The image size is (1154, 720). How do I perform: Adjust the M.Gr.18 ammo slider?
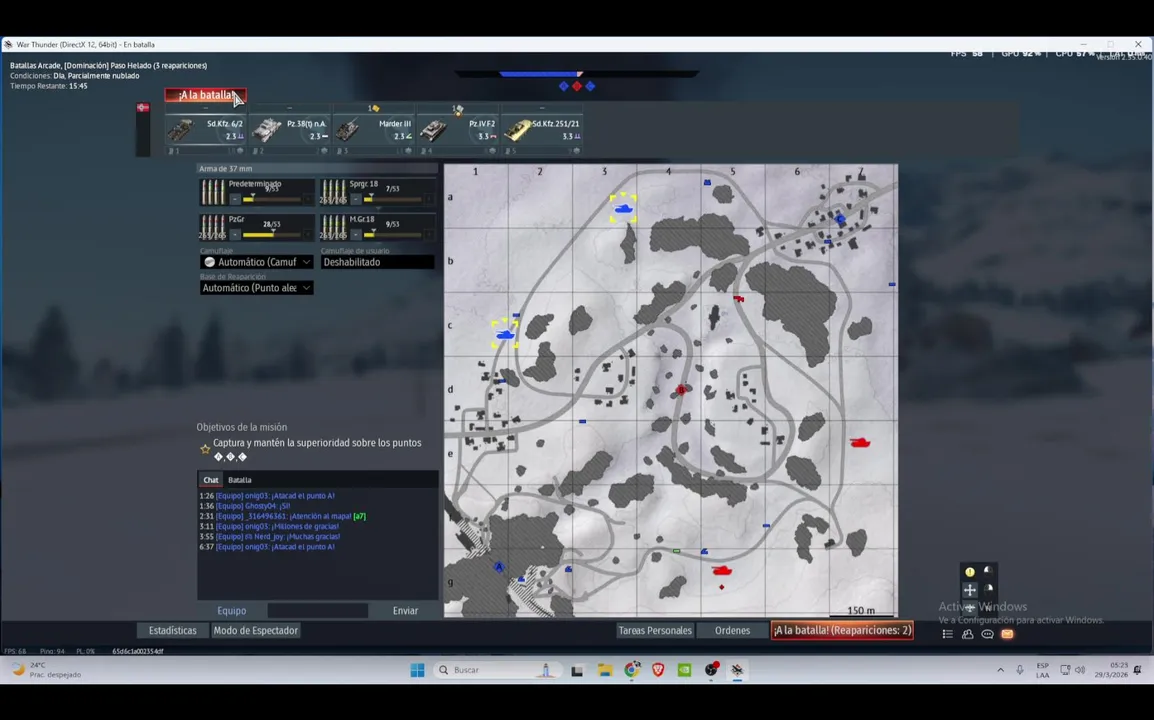pos(392,235)
